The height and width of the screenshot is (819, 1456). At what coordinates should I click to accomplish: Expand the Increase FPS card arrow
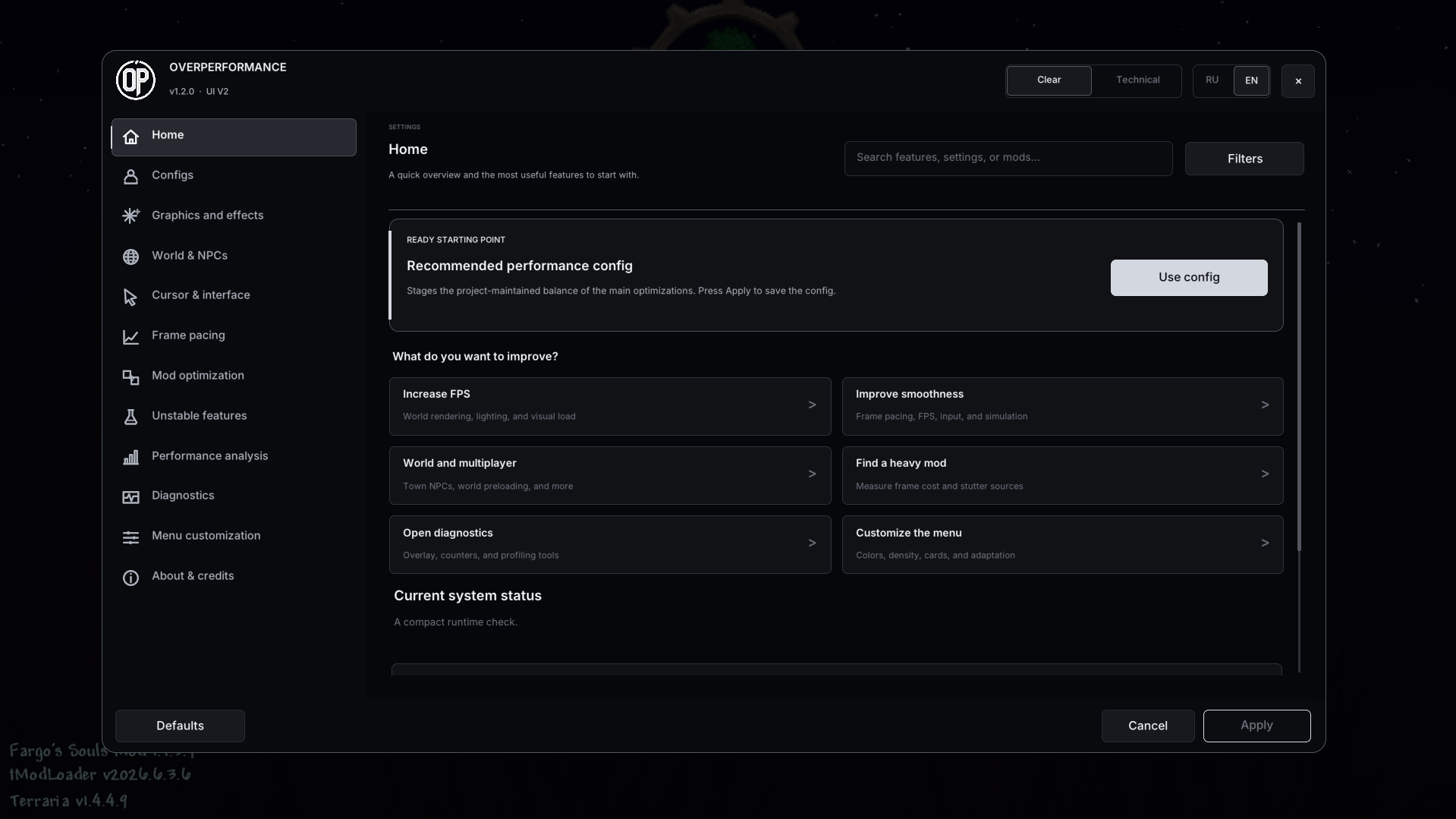click(x=812, y=405)
